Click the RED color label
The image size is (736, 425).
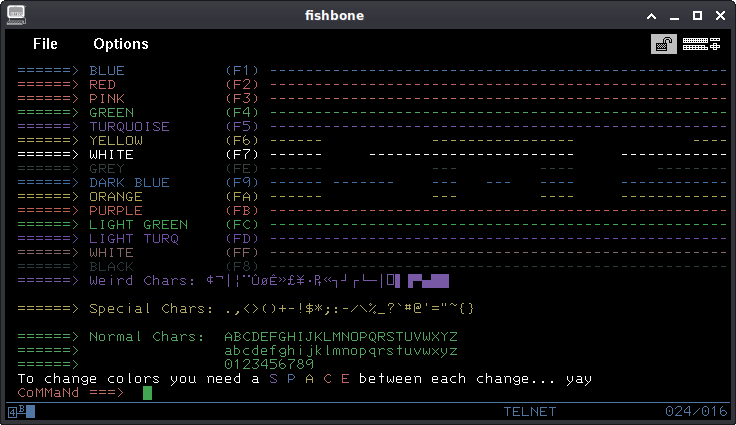[x=102, y=85]
